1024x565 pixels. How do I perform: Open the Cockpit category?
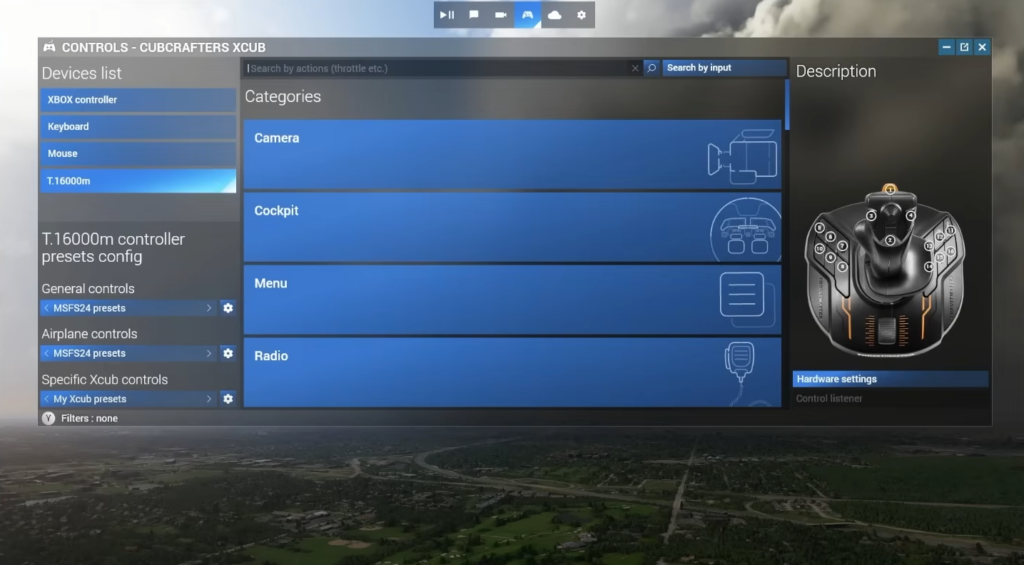coord(512,227)
